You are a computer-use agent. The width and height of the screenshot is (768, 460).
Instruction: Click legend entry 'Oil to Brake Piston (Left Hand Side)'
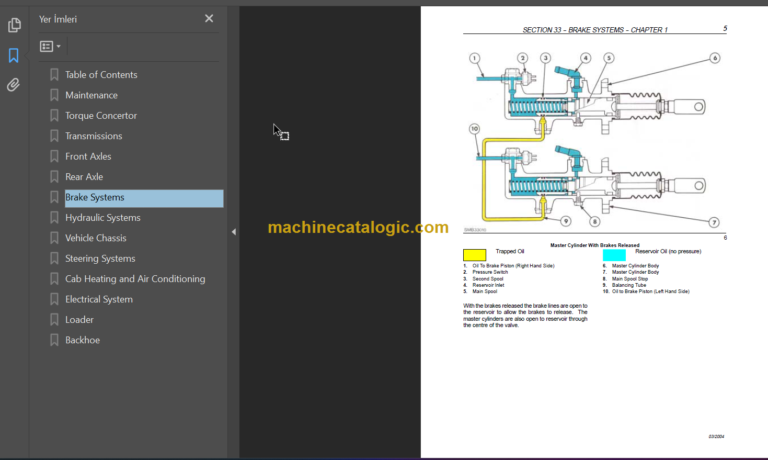click(650, 291)
